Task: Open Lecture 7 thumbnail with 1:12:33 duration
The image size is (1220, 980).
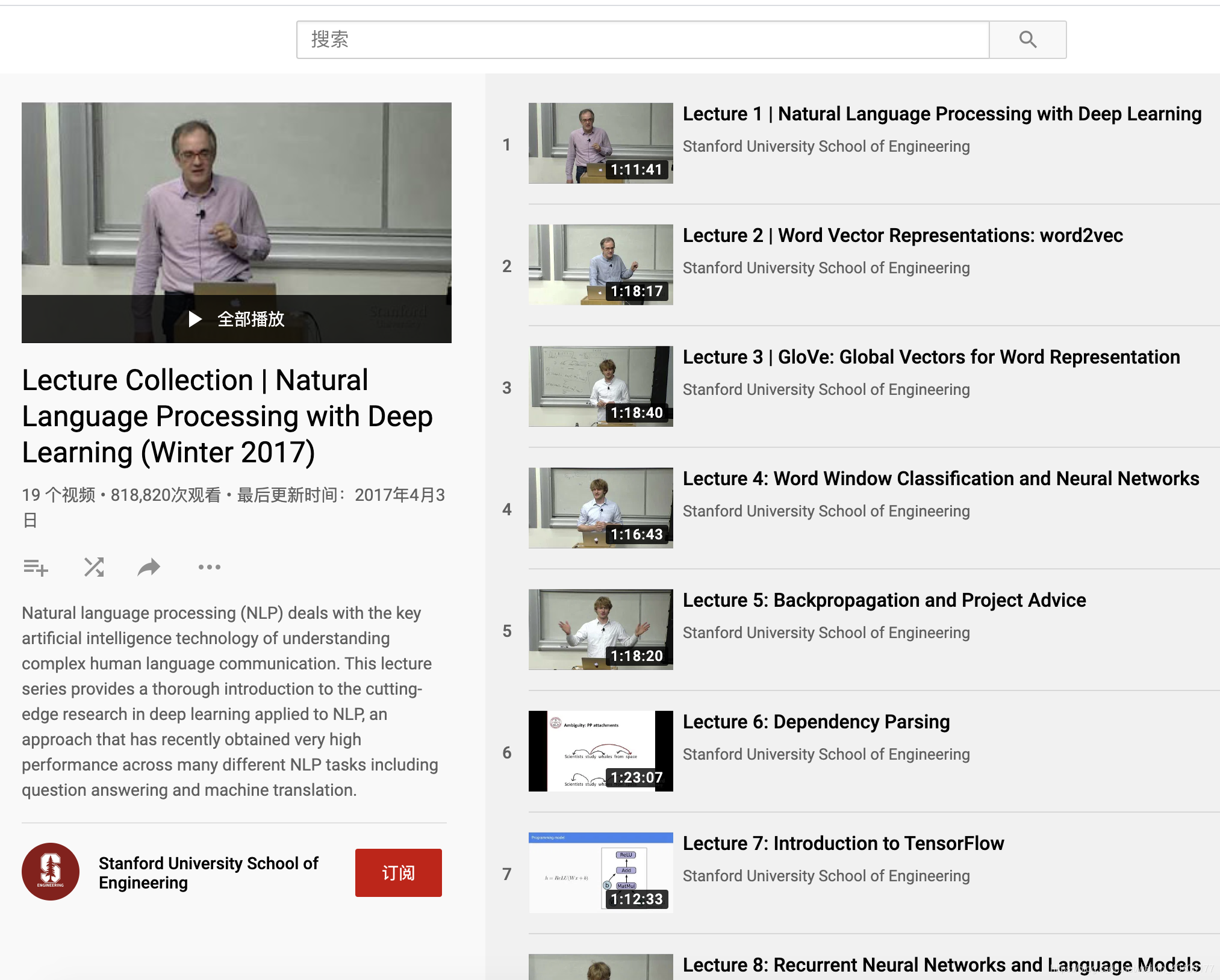Action: coord(601,873)
